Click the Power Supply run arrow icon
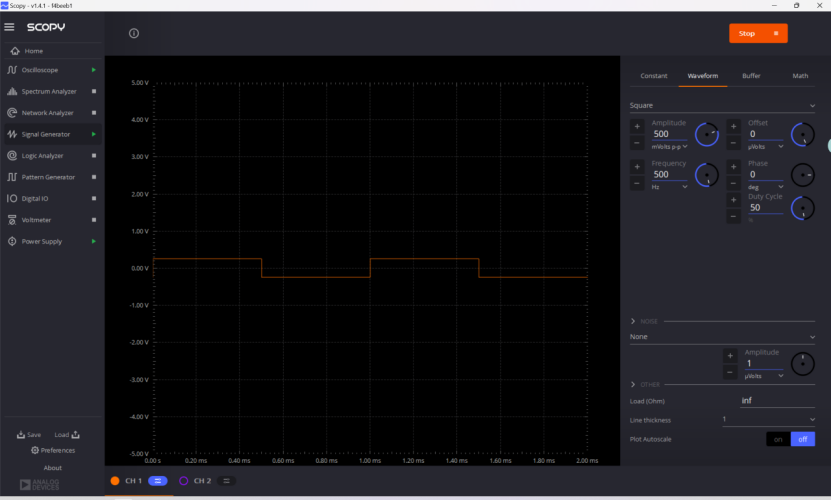 click(x=94, y=241)
